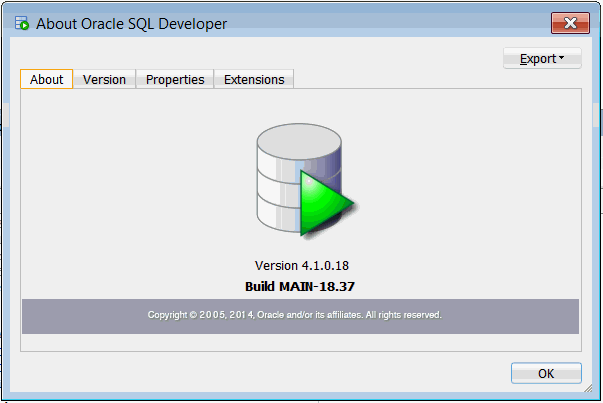Click the 'About Oracle SQL Developer' title text
This screenshot has width=603, height=403.
pos(132,24)
